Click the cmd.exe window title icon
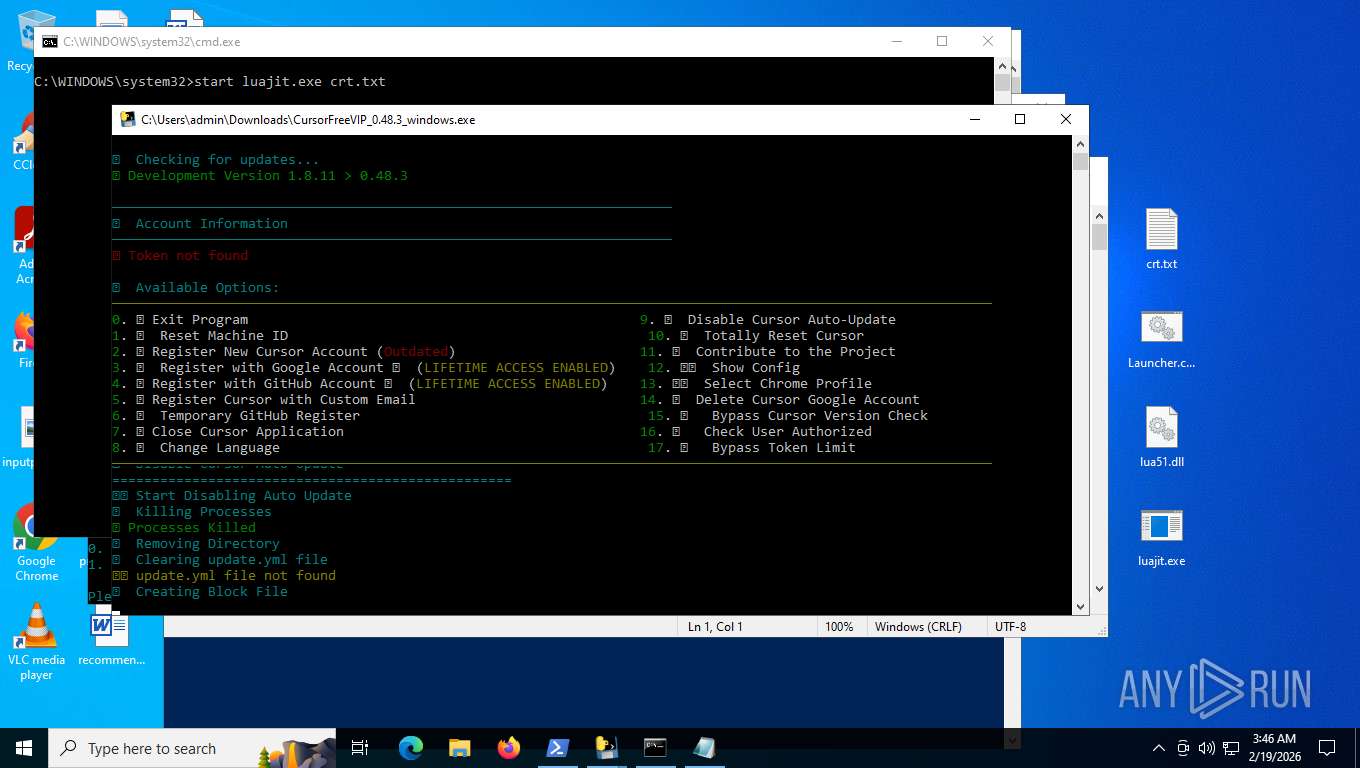The image size is (1360, 768). pyautogui.click(x=49, y=42)
